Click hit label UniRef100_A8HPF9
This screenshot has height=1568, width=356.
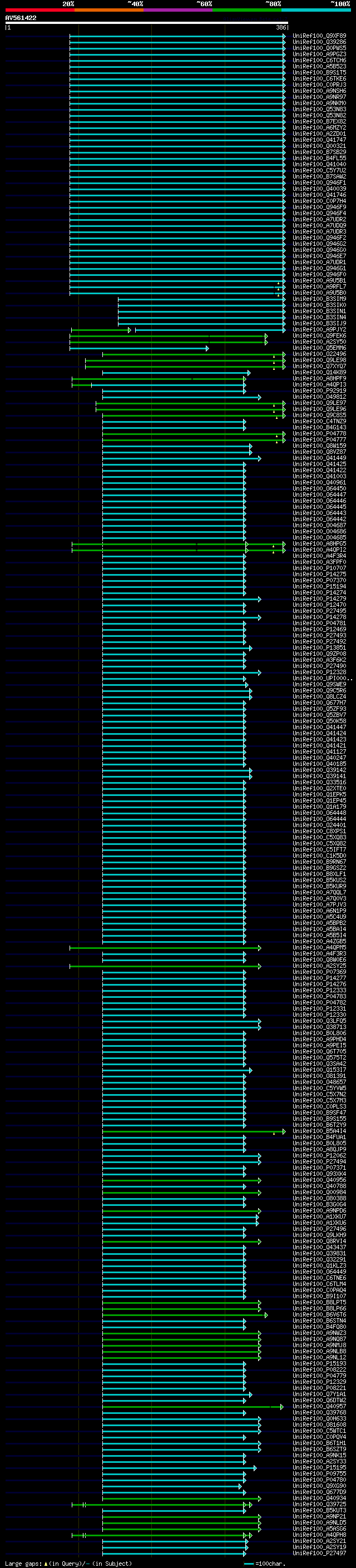tap(319, 378)
